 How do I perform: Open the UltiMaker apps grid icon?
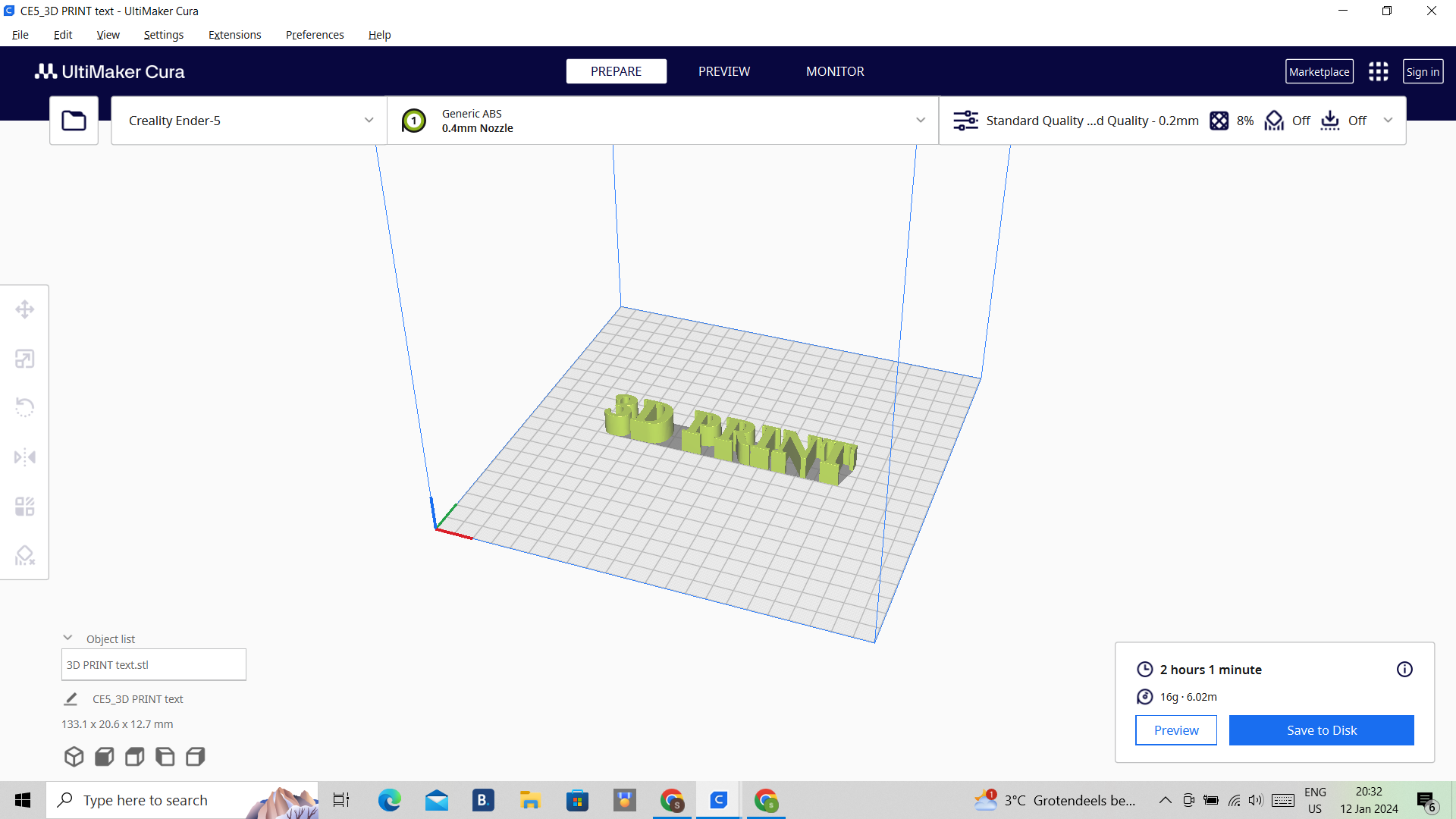click(x=1378, y=72)
